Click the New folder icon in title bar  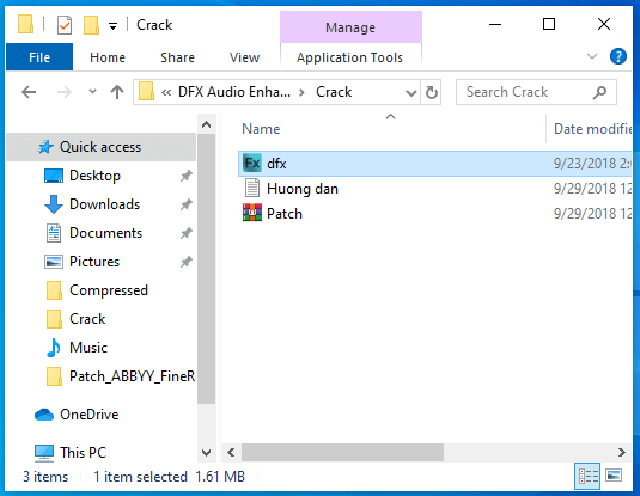[x=91, y=25]
